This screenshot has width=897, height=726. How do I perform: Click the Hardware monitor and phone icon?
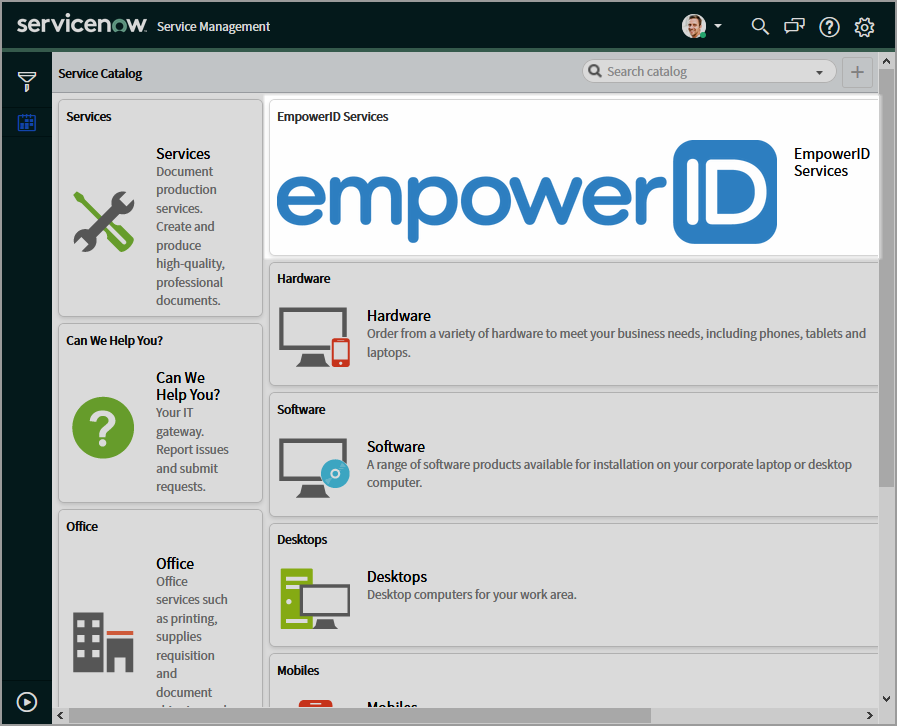click(x=314, y=337)
